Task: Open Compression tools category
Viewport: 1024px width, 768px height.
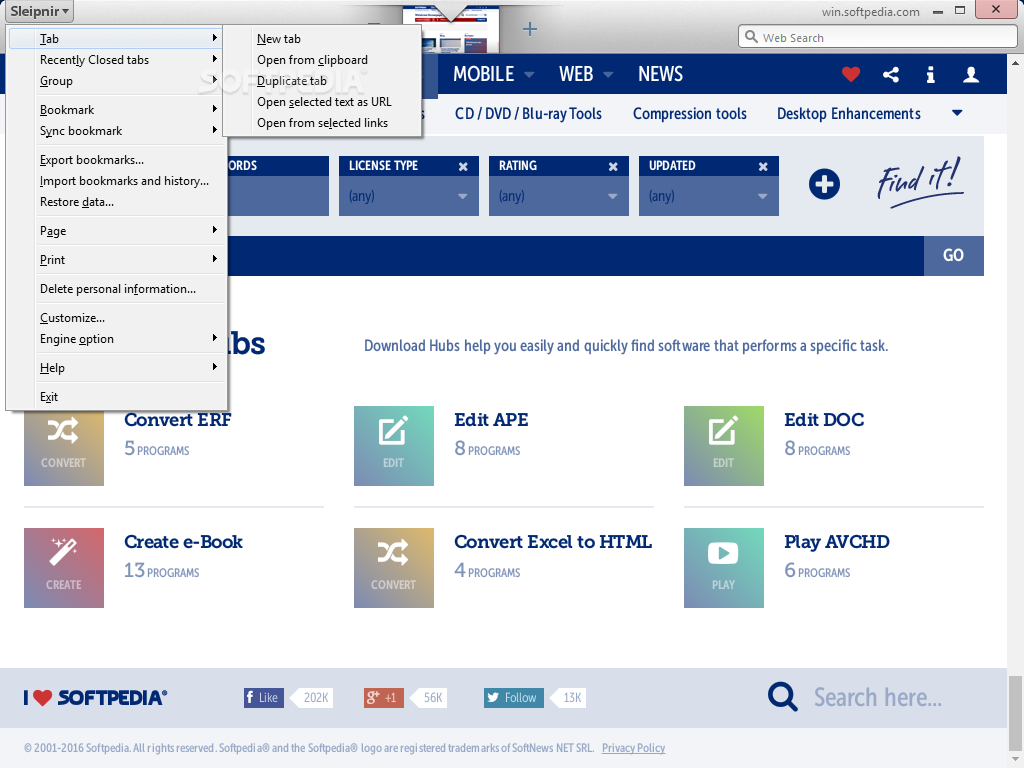Action: tap(690, 114)
